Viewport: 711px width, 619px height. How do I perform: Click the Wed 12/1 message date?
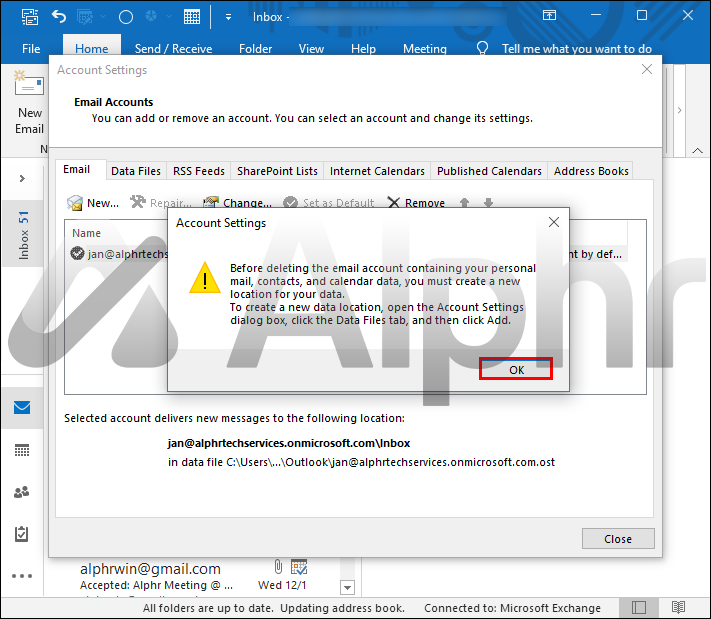282,585
